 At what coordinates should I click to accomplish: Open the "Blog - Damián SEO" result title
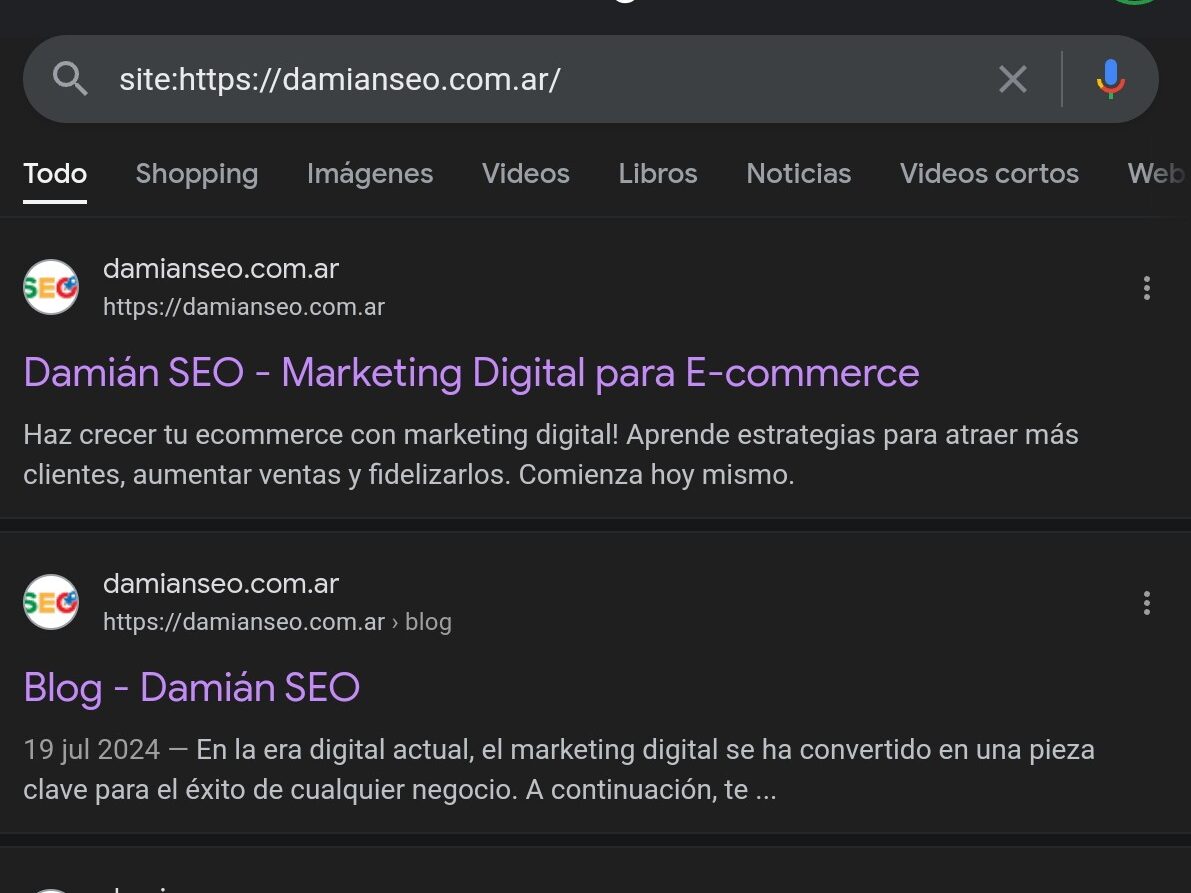(191, 688)
